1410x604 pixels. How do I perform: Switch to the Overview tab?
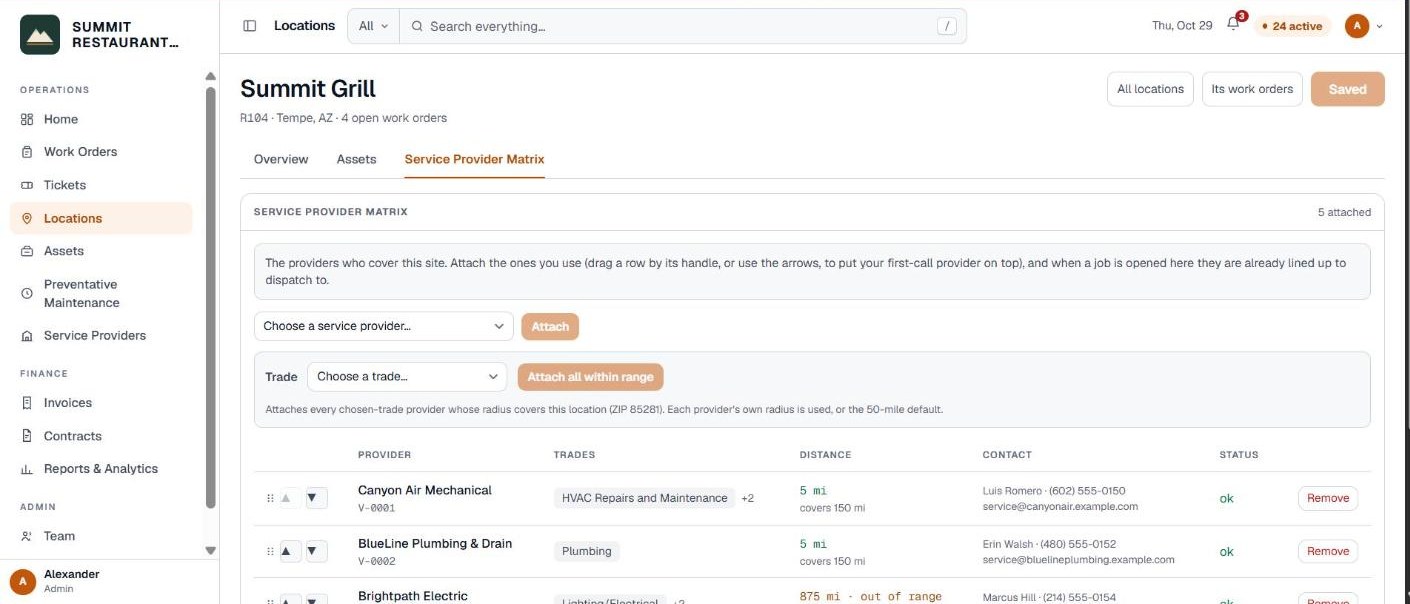coord(281,159)
